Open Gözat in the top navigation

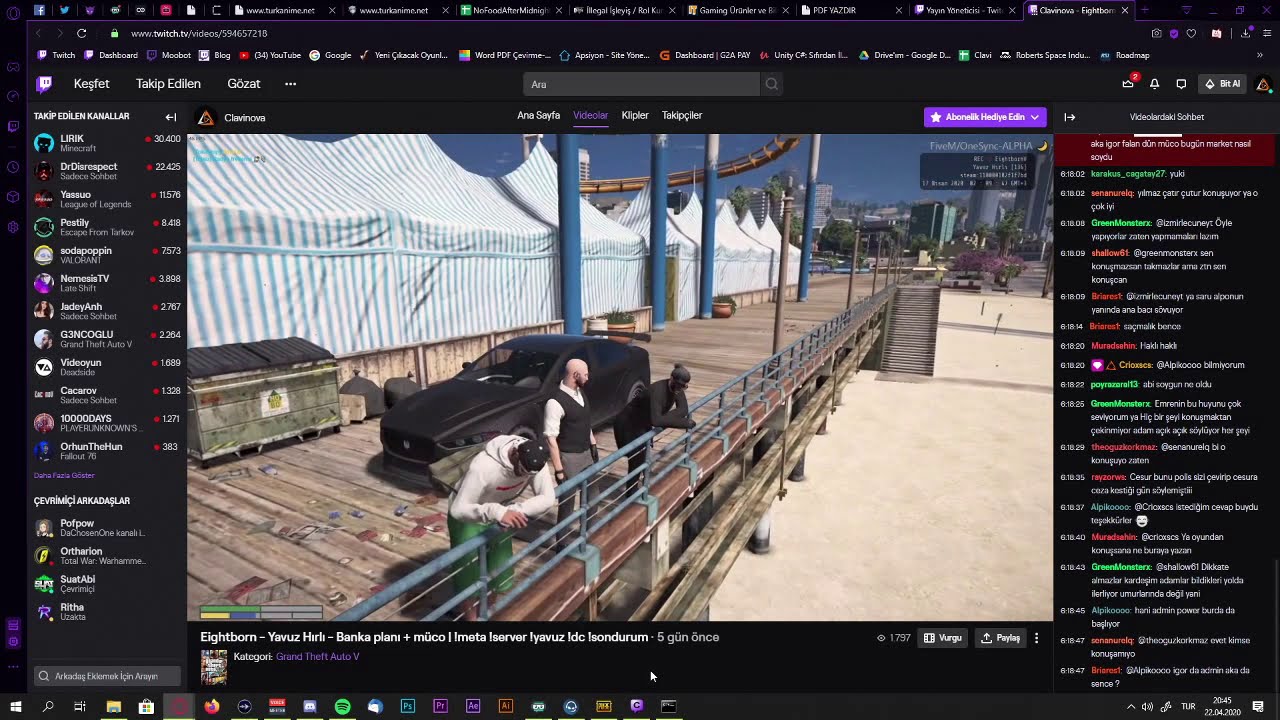coord(244,84)
